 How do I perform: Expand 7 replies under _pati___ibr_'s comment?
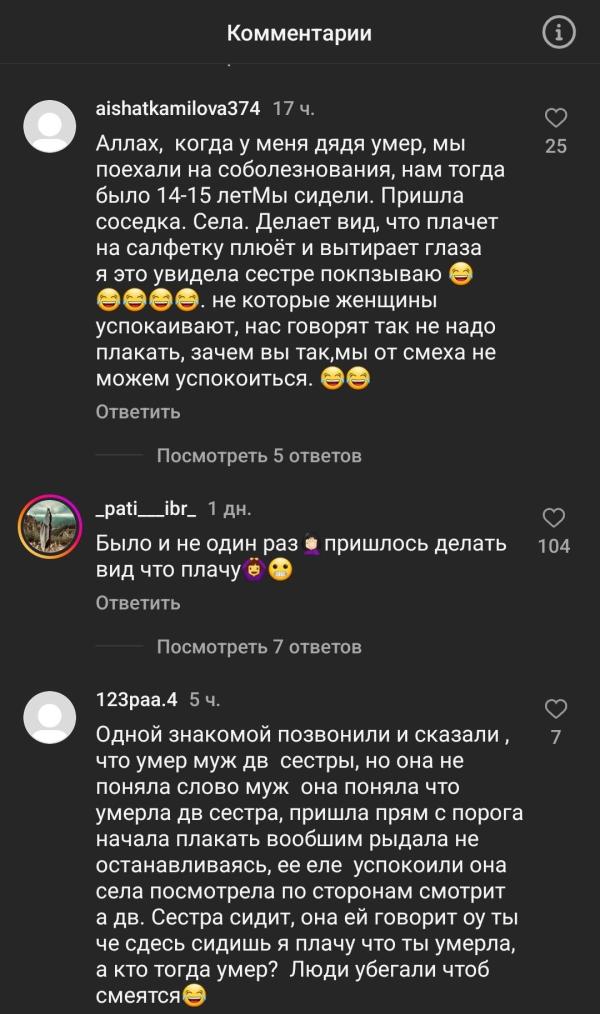click(258, 647)
